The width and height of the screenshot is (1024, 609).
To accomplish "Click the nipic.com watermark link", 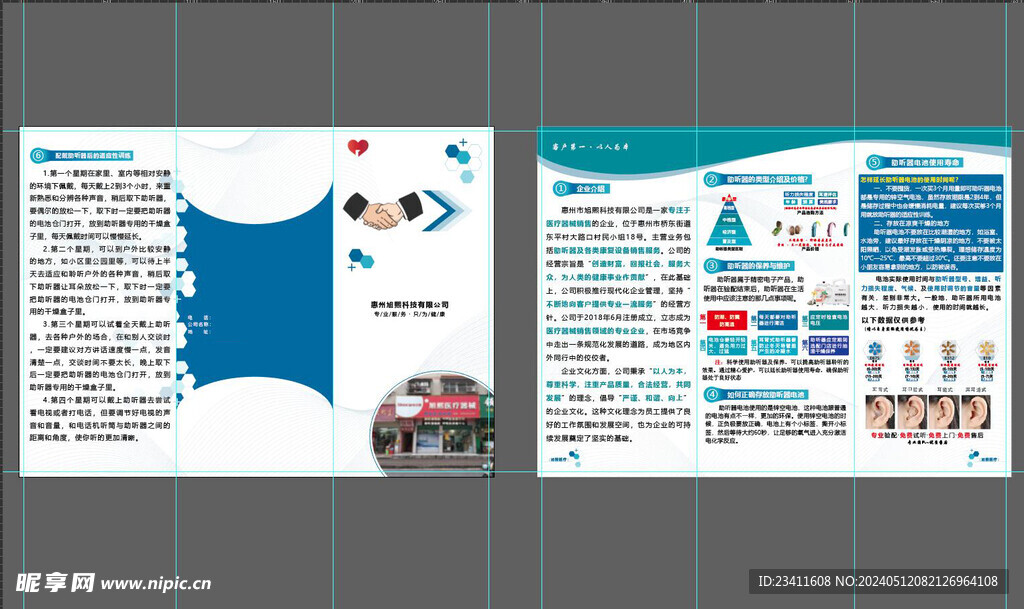I will [x=112, y=582].
